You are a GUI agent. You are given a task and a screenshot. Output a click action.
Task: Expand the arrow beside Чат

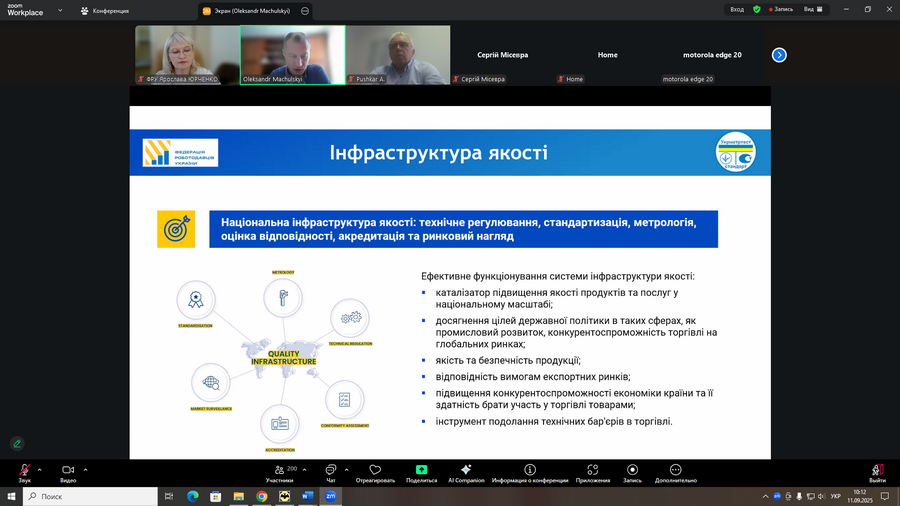pos(346,470)
